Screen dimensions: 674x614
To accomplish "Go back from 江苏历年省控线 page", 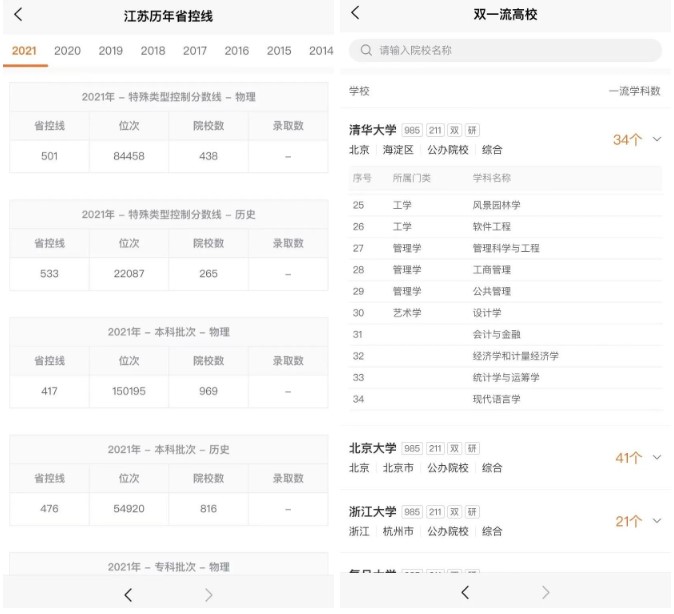I will (18, 15).
